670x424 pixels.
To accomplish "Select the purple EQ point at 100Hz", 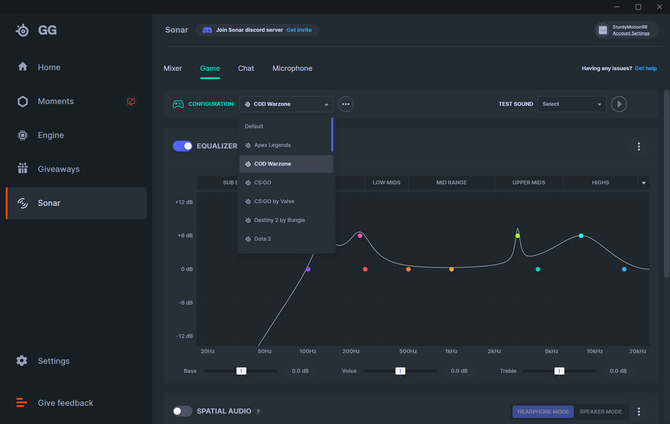I will 308,269.
